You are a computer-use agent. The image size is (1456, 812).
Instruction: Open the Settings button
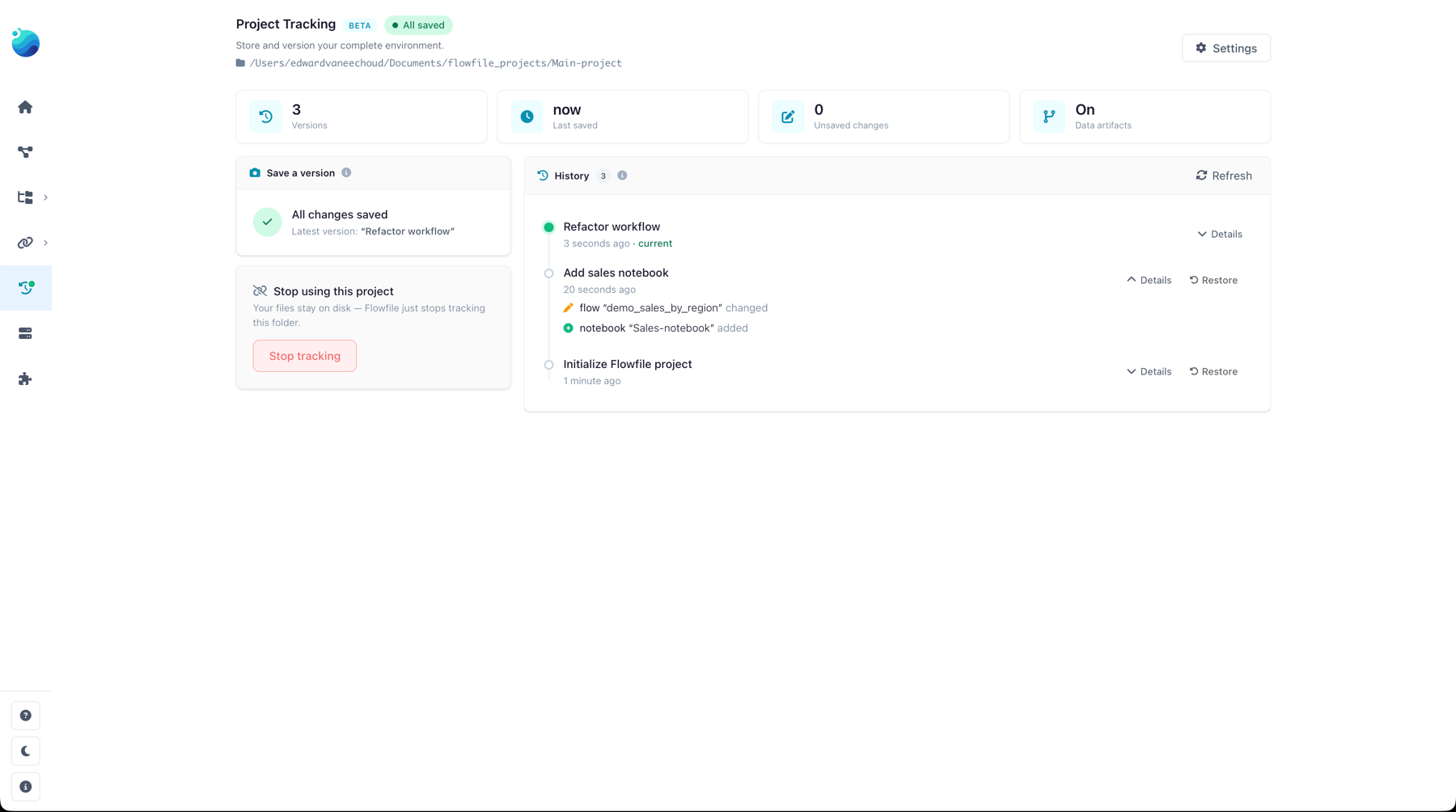1226,49
